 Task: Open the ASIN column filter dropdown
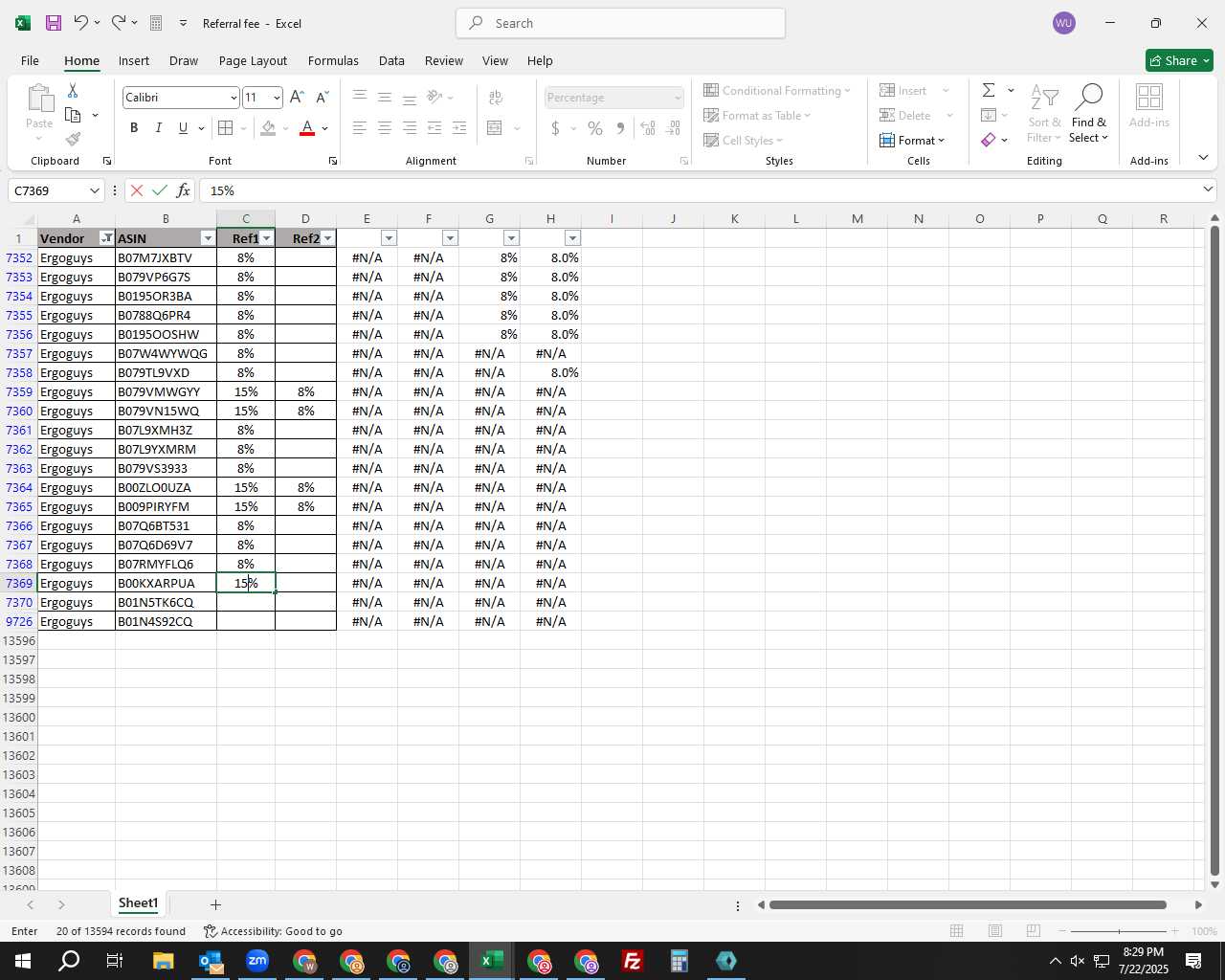point(208,238)
